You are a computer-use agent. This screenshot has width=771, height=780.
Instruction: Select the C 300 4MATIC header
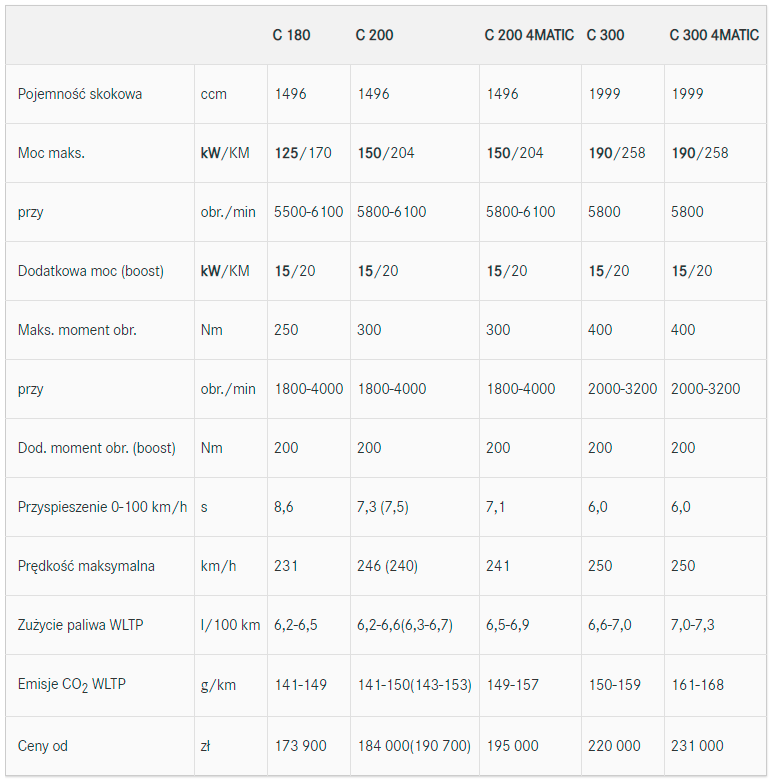714,35
